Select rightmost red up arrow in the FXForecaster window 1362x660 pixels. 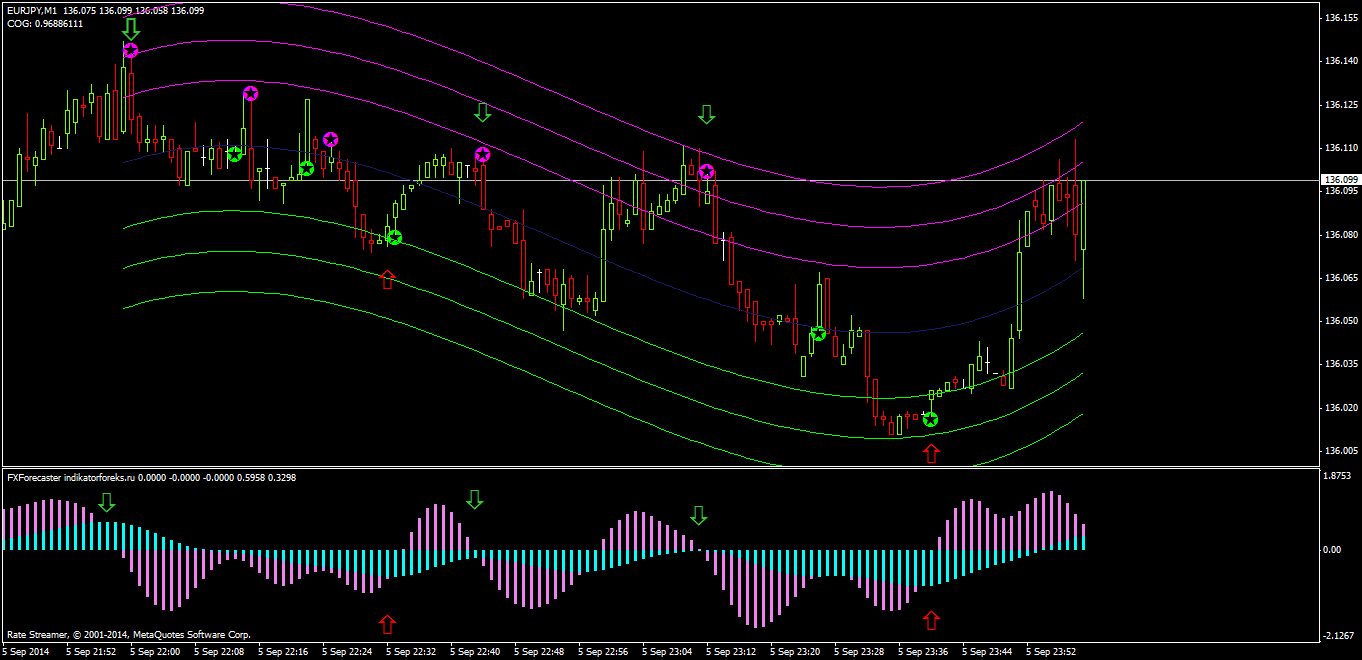click(931, 620)
